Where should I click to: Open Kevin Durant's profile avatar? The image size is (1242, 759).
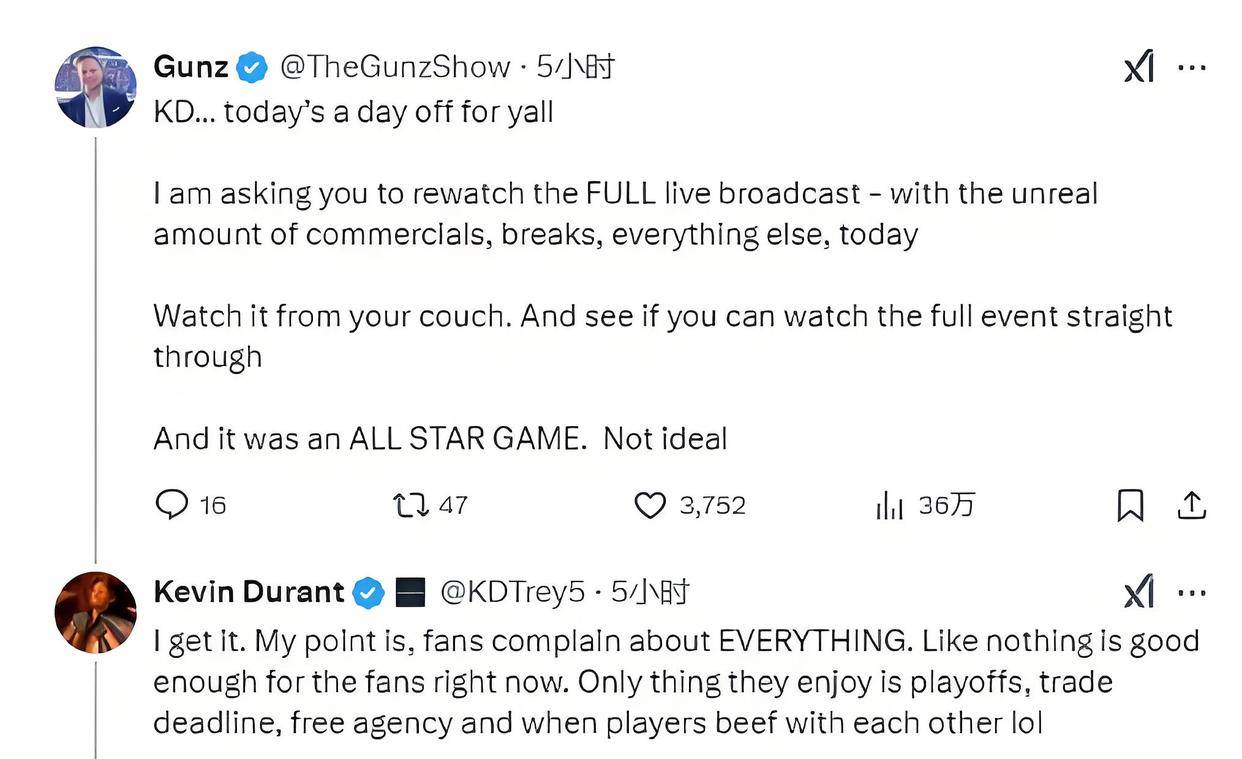click(95, 612)
